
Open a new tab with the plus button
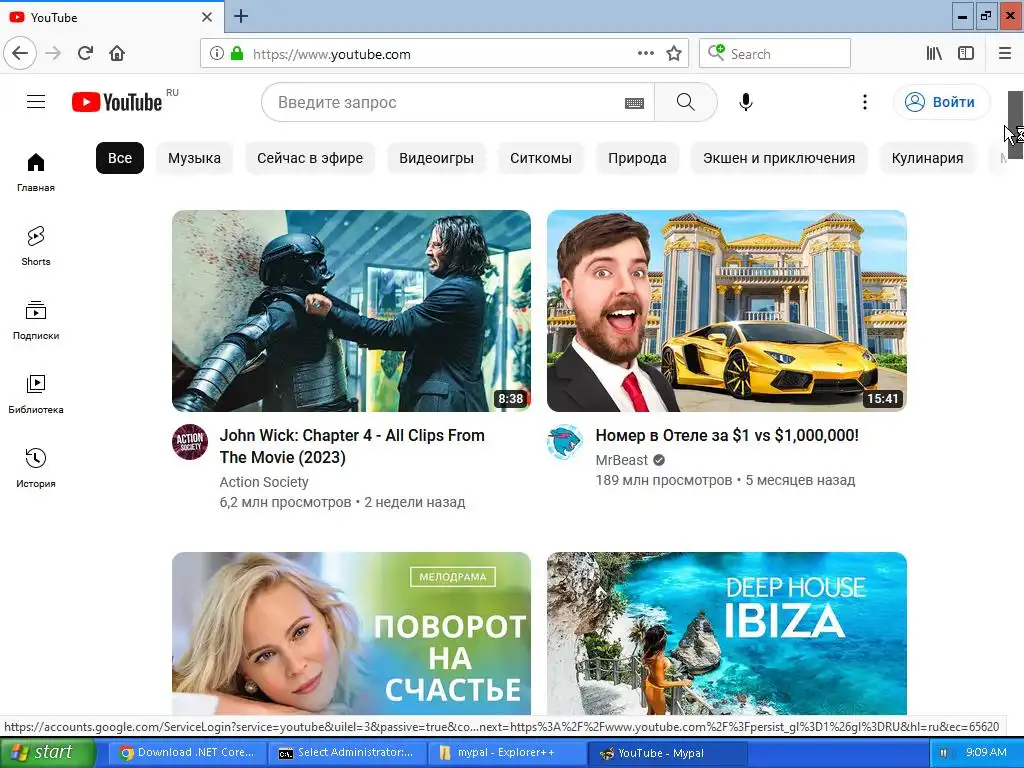pos(240,16)
